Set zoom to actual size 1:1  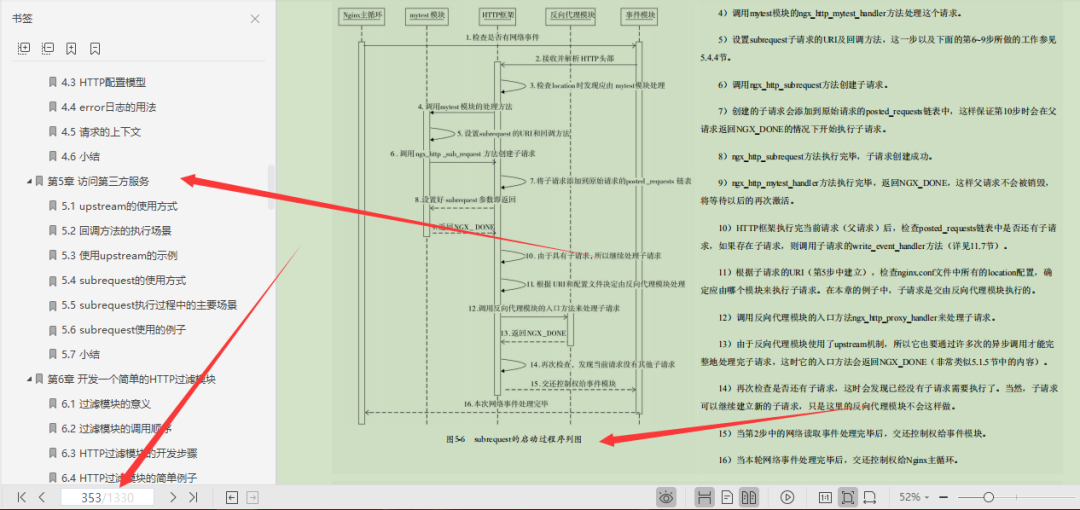(x=825, y=497)
